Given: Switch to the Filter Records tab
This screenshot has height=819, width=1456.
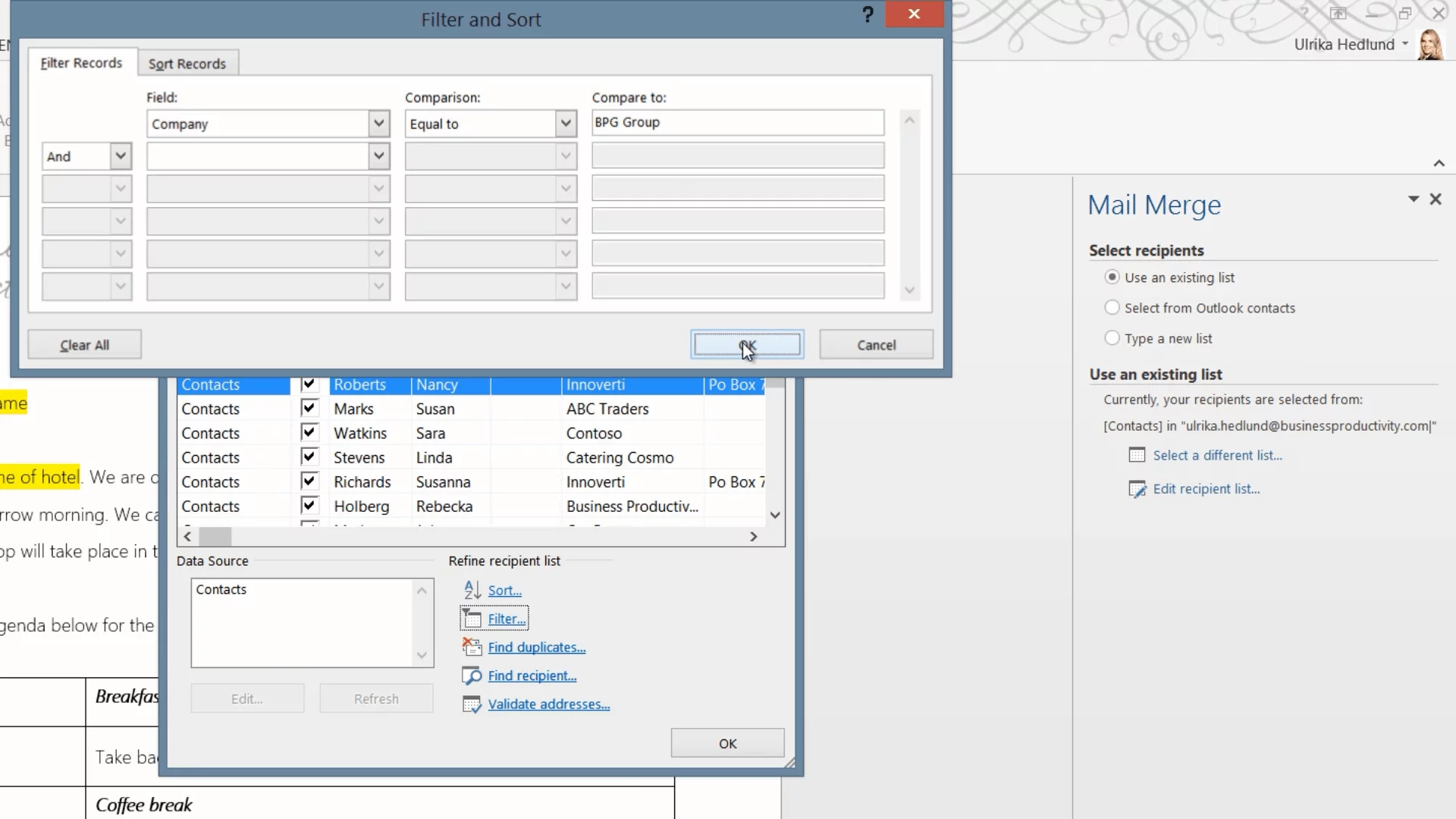Looking at the screenshot, I should 81,63.
